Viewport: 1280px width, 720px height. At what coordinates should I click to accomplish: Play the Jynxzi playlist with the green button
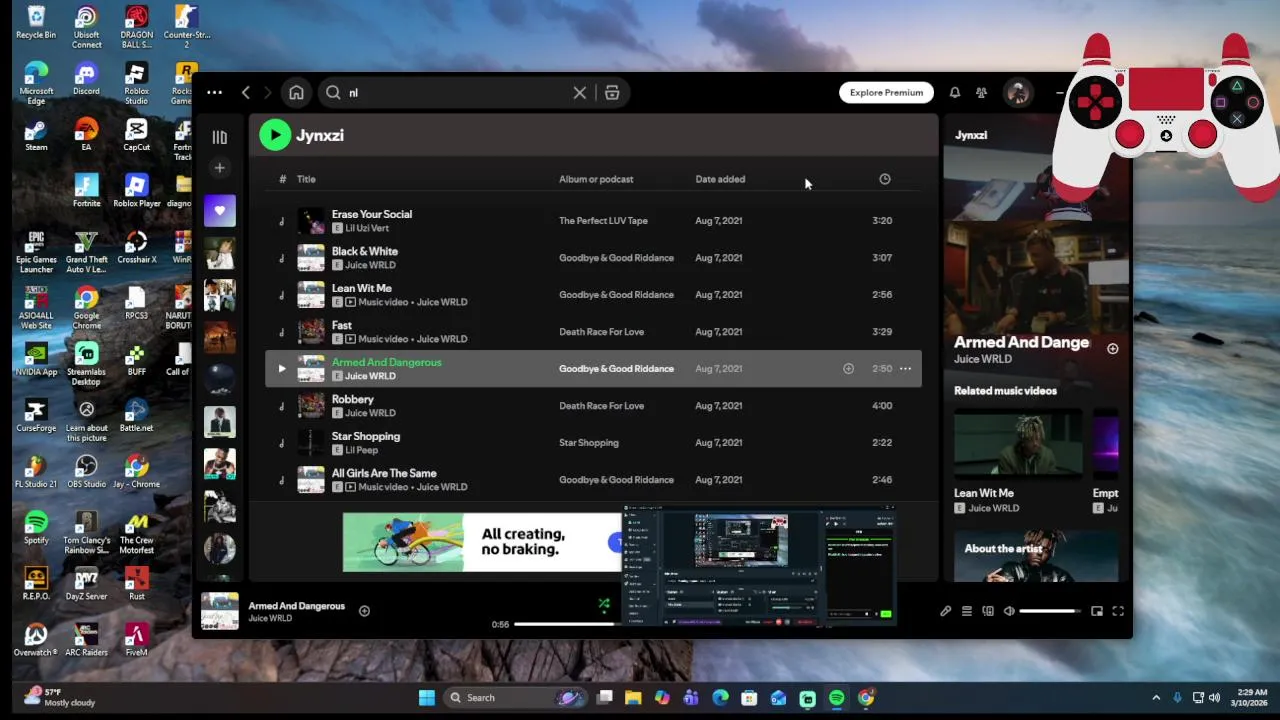(x=275, y=134)
